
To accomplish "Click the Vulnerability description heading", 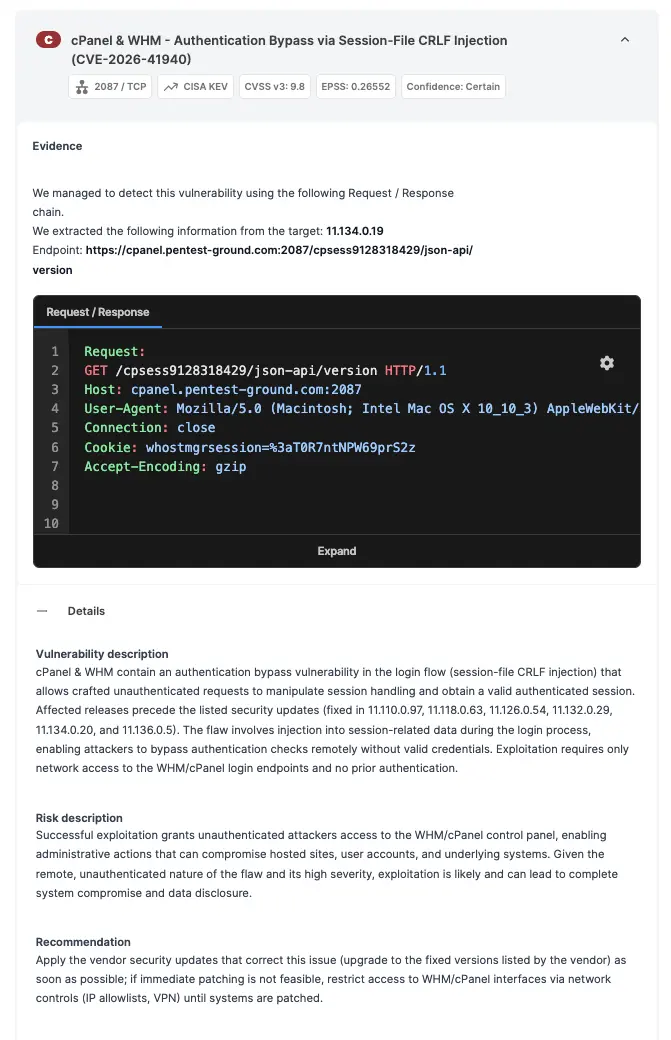I will tap(102, 654).
